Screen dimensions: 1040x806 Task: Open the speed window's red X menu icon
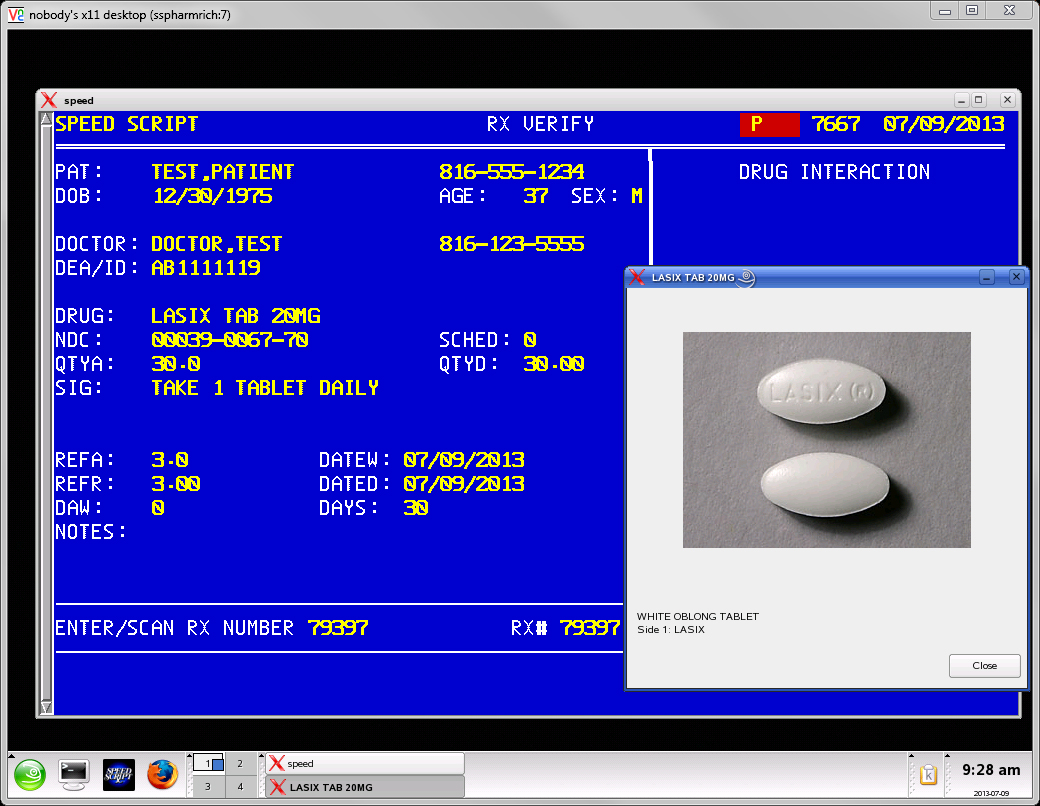click(49, 100)
